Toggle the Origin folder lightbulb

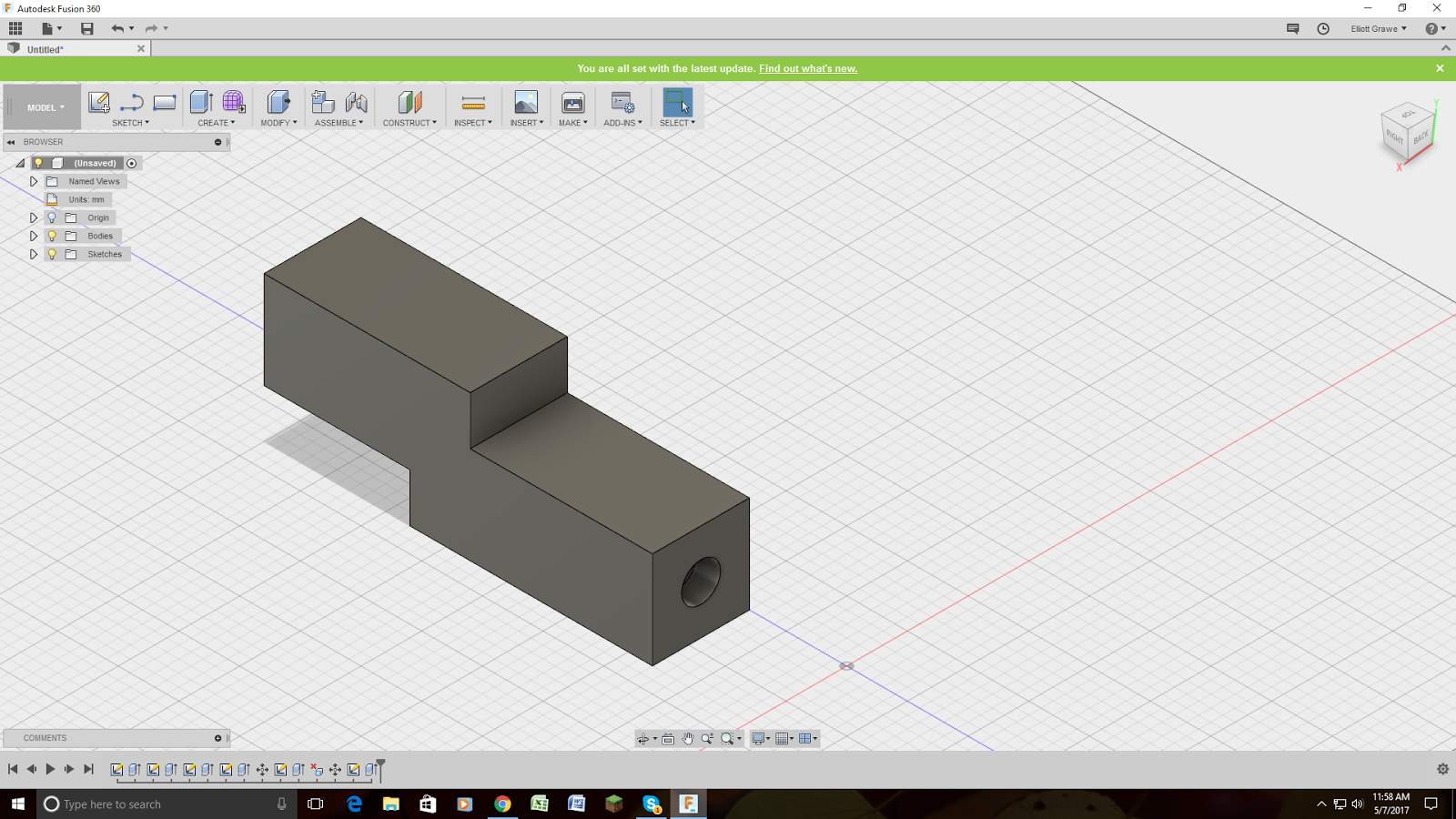coord(52,217)
